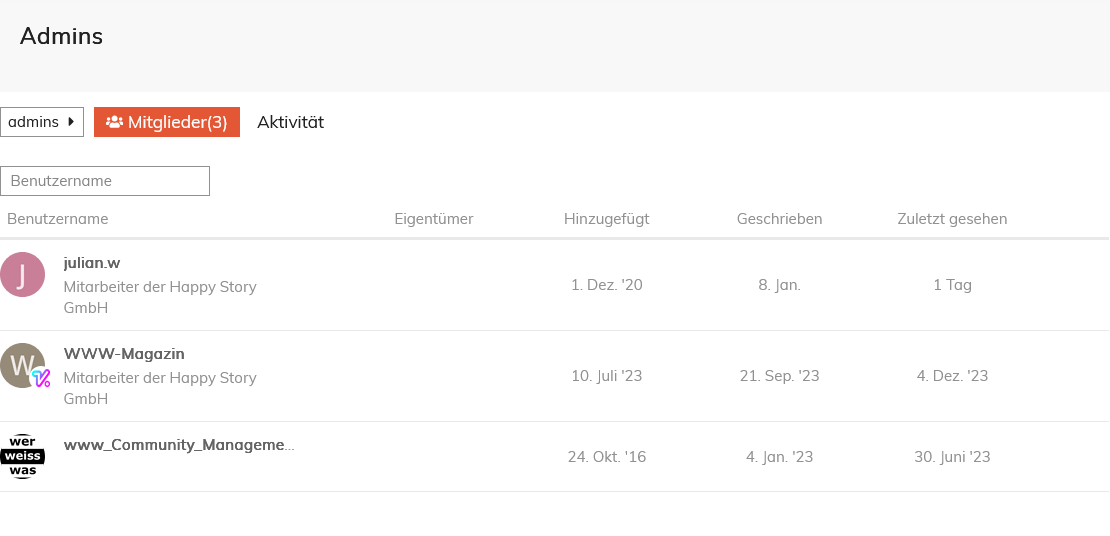Image resolution: width=1110 pixels, height=536 pixels.
Task: Open the julian.w profile link
Action: (x=92, y=263)
